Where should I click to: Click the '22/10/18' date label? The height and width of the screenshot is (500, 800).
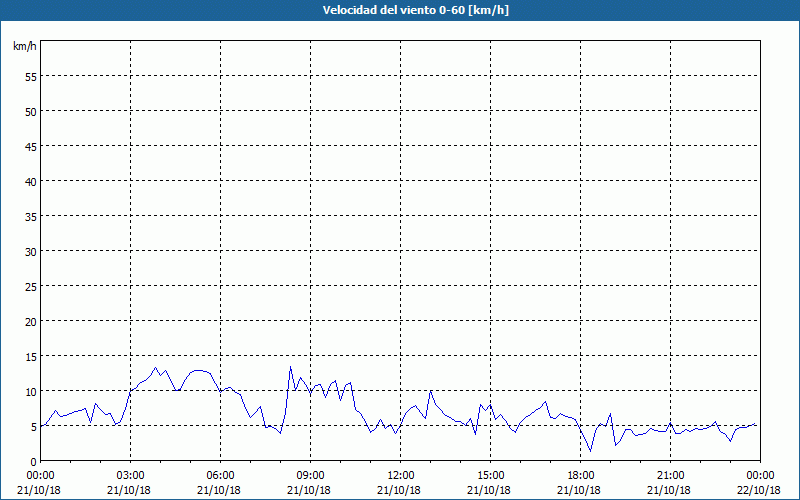point(759,490)
